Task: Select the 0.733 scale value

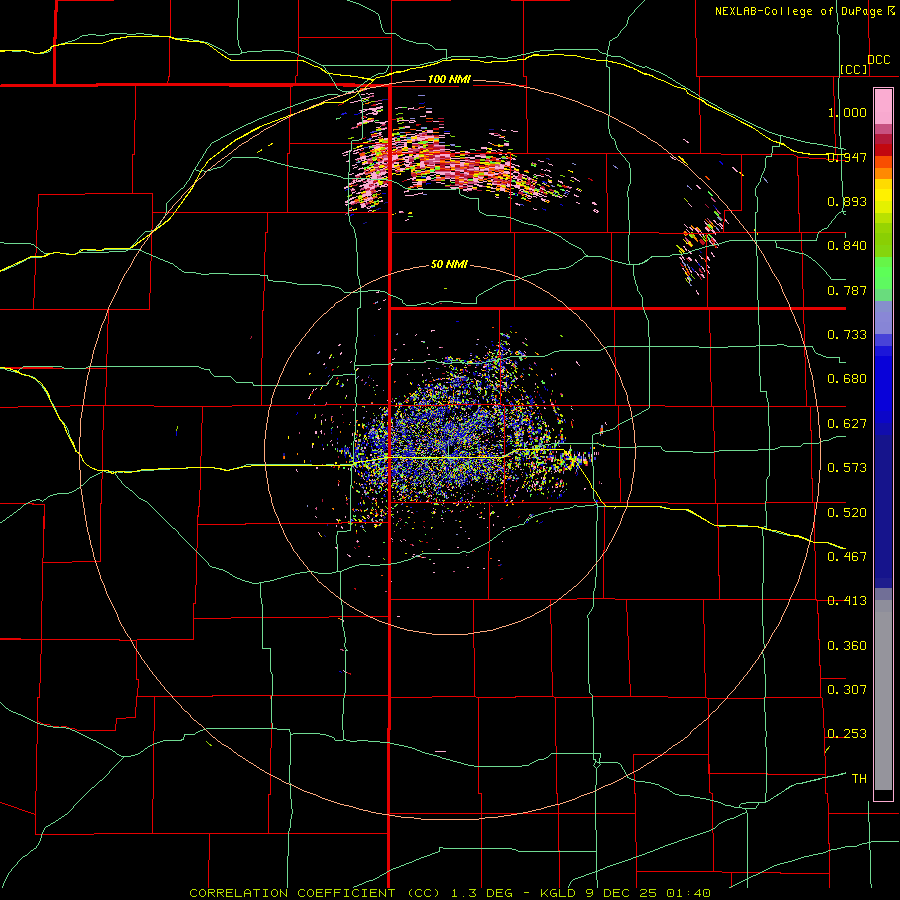Action: coord(847,335)
